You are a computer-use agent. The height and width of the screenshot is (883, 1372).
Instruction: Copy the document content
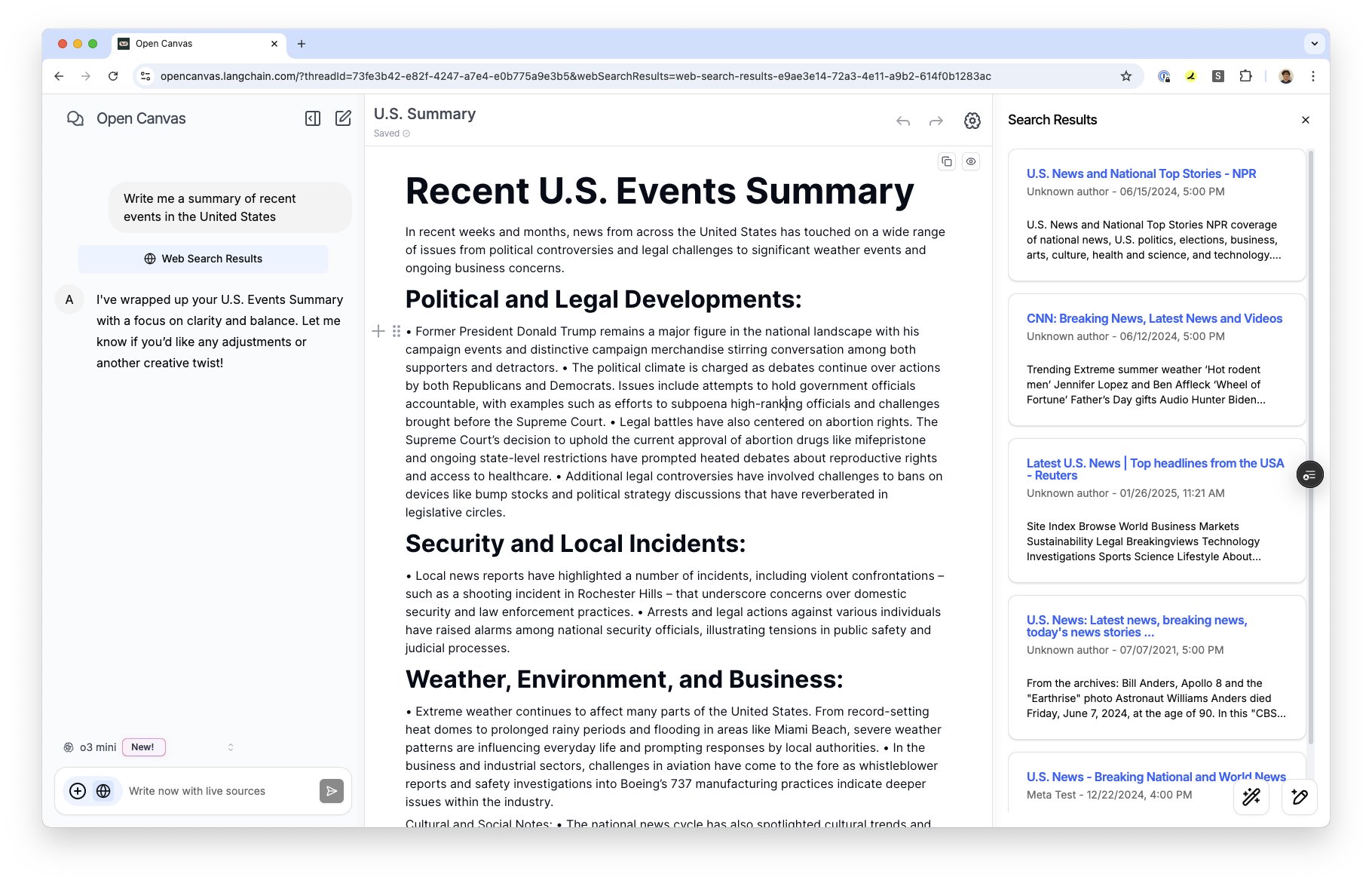pyautogui.click(x=947, y=161)
